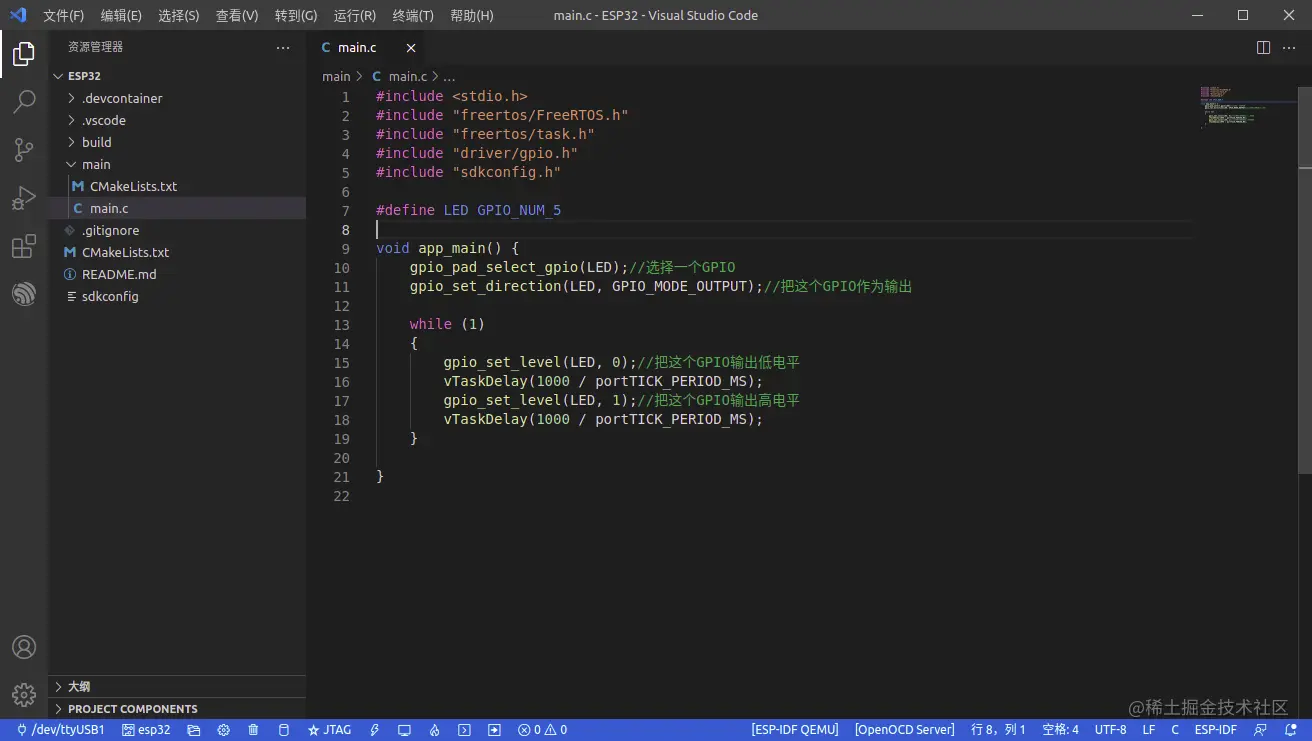Click the /dev/ttyUSB1 serial port selector
Viewport: 1312px width, 741px height.
click(60, 730)
